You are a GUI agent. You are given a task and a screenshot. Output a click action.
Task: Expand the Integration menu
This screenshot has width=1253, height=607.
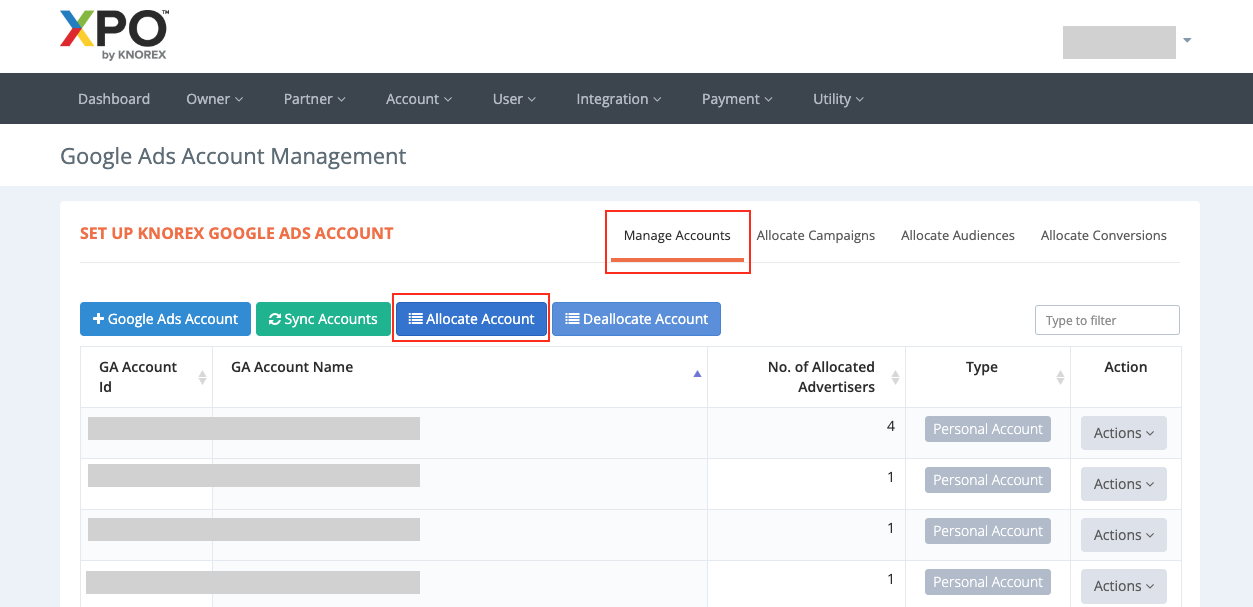[618, 99]
